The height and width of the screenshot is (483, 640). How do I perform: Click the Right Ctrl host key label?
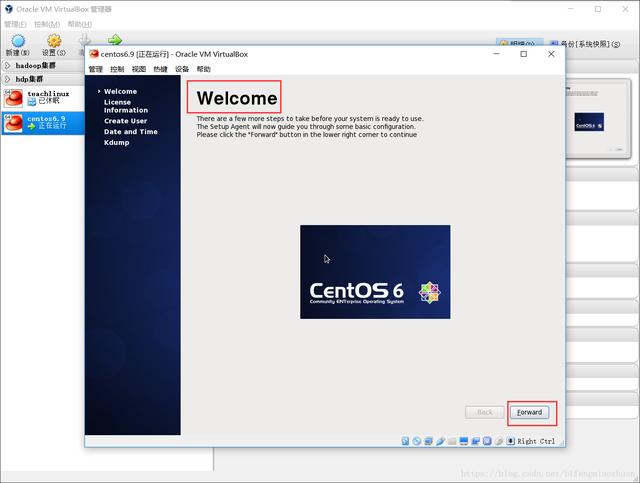(x=536, y=441)
